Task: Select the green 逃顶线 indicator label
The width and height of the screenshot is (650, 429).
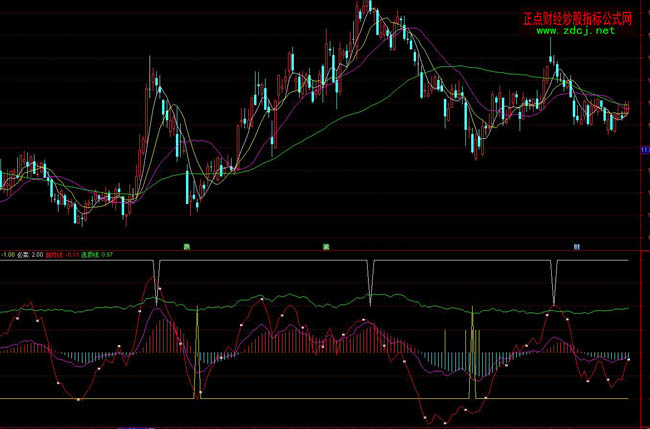Action: 94,255
